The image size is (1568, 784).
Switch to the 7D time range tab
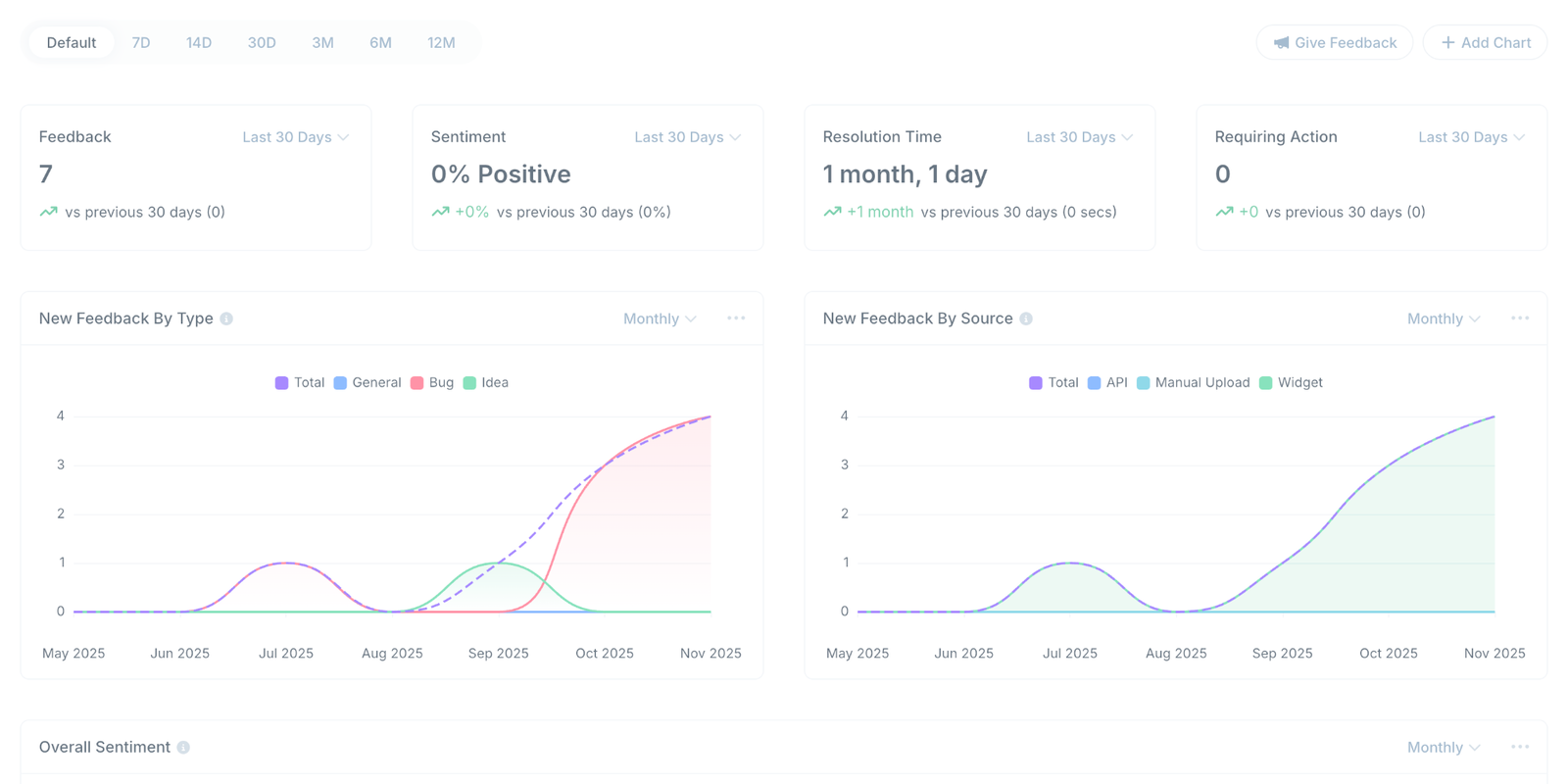point(140,42)
